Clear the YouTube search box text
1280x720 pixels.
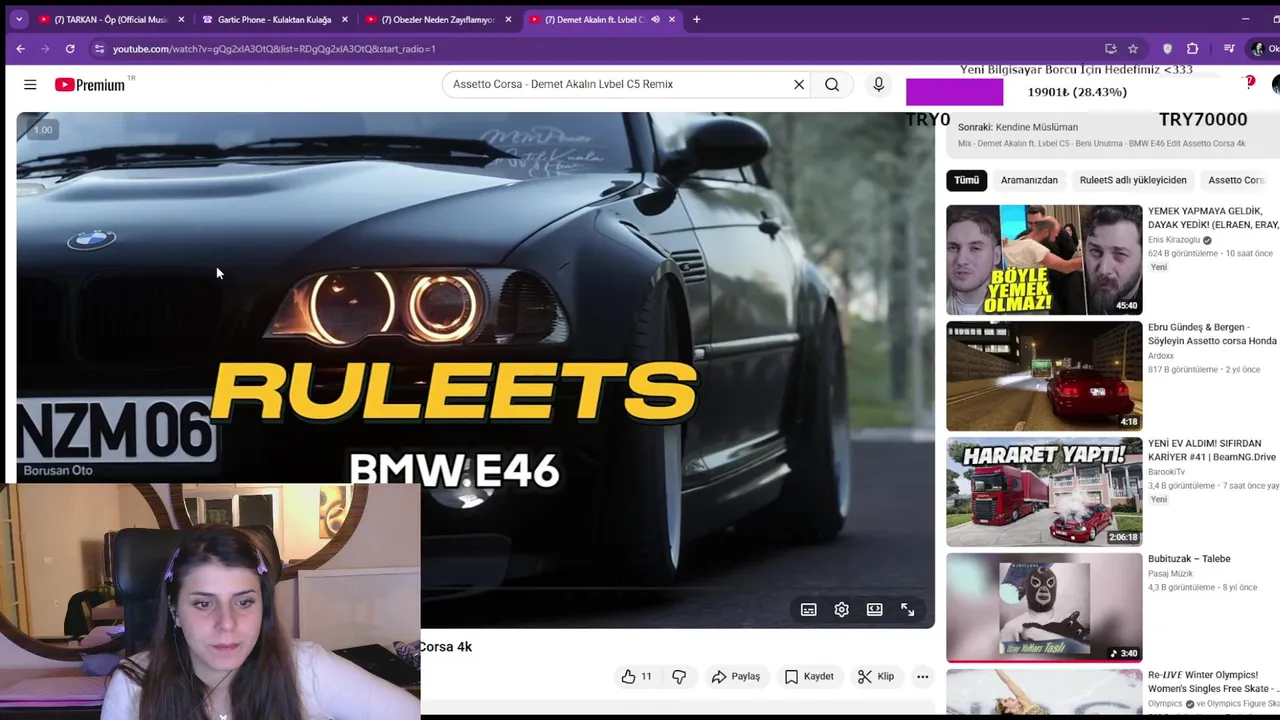pos(799,84)
